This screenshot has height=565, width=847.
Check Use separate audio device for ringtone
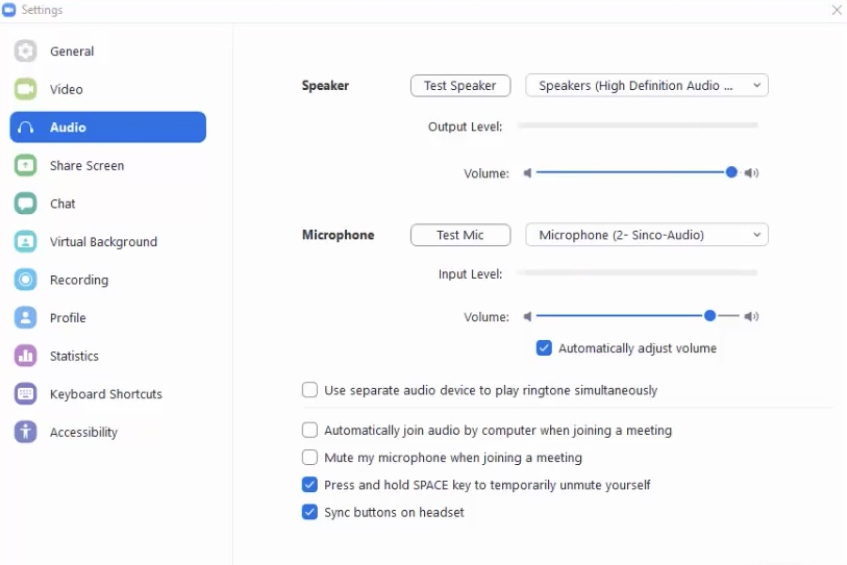[x=310, y=390]
